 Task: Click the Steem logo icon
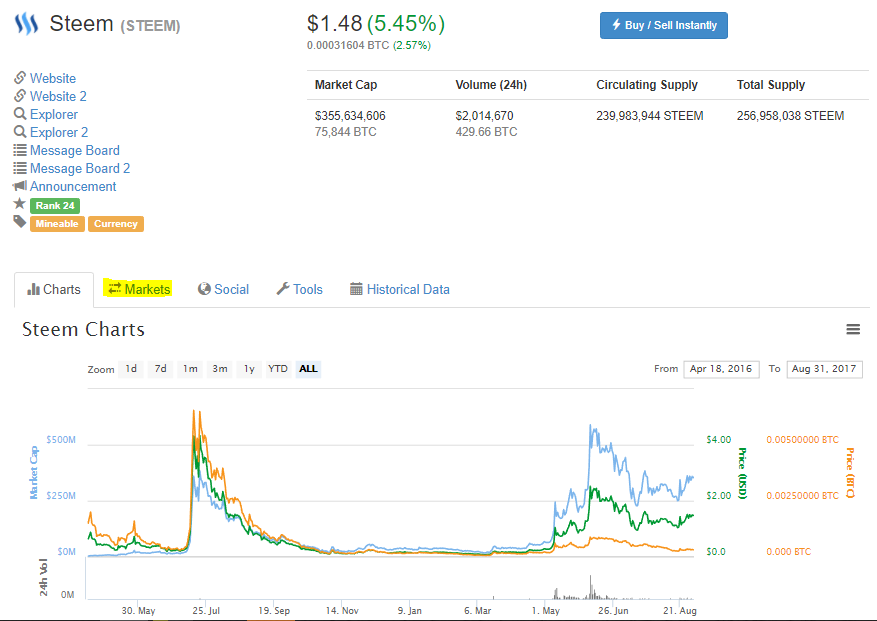pyautogui.click(x=26, y=24)
